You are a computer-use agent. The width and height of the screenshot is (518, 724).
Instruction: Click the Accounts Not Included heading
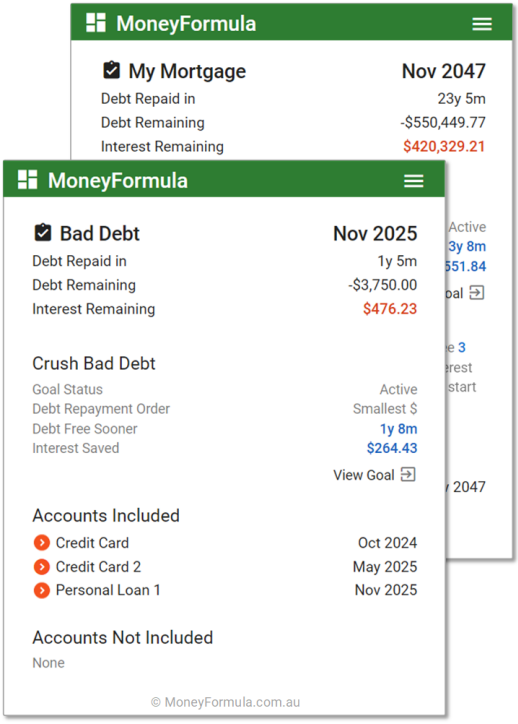(123, 638)
